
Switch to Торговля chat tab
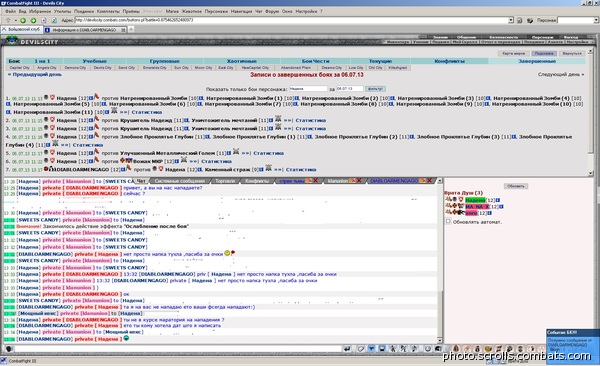(225, 181)
